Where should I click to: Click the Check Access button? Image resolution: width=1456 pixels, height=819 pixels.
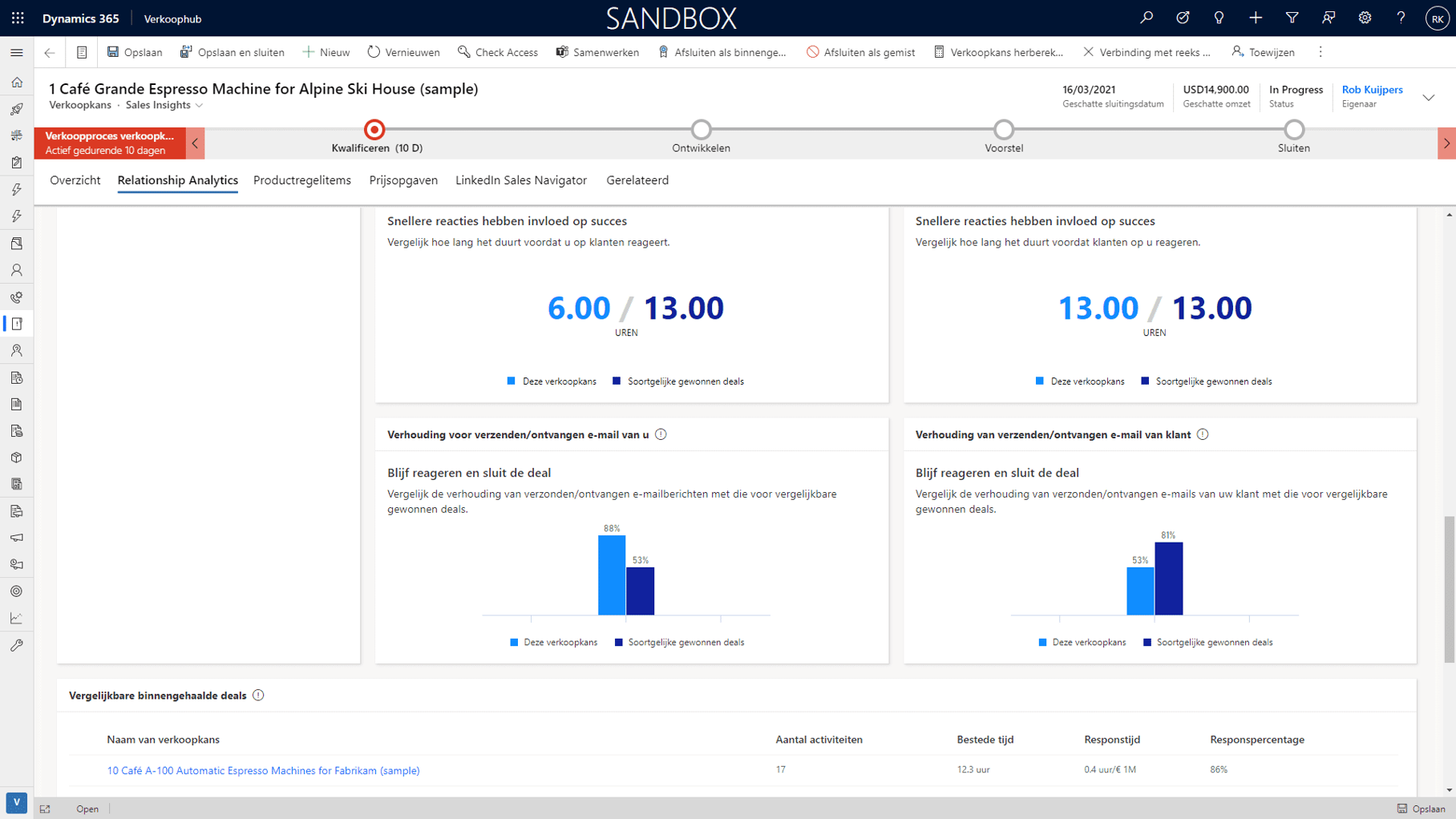tap(498, 52)
